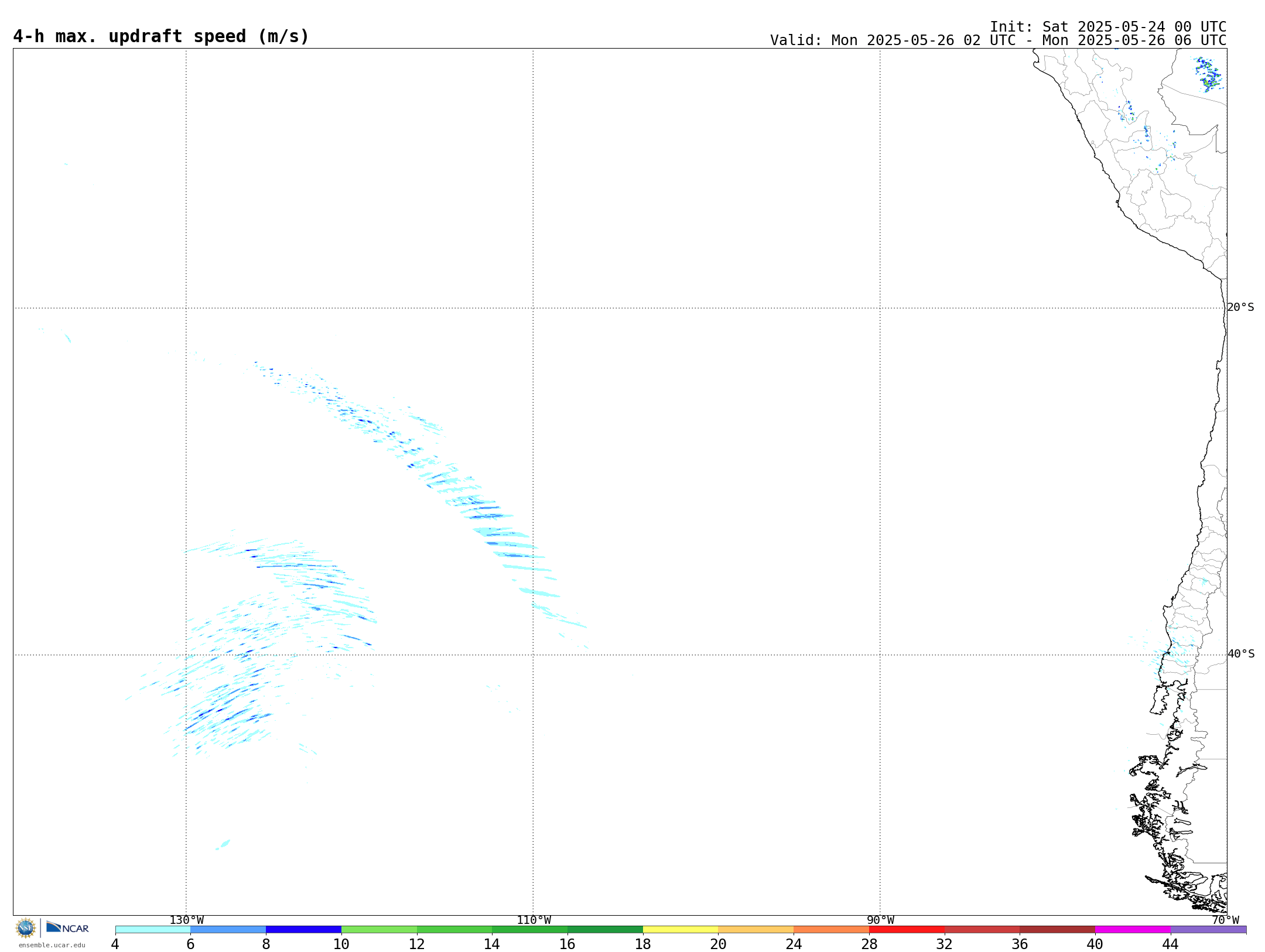Click the colorbar tick label 16
This screenshot has width=1265, height=952.
tap(567, 944)
